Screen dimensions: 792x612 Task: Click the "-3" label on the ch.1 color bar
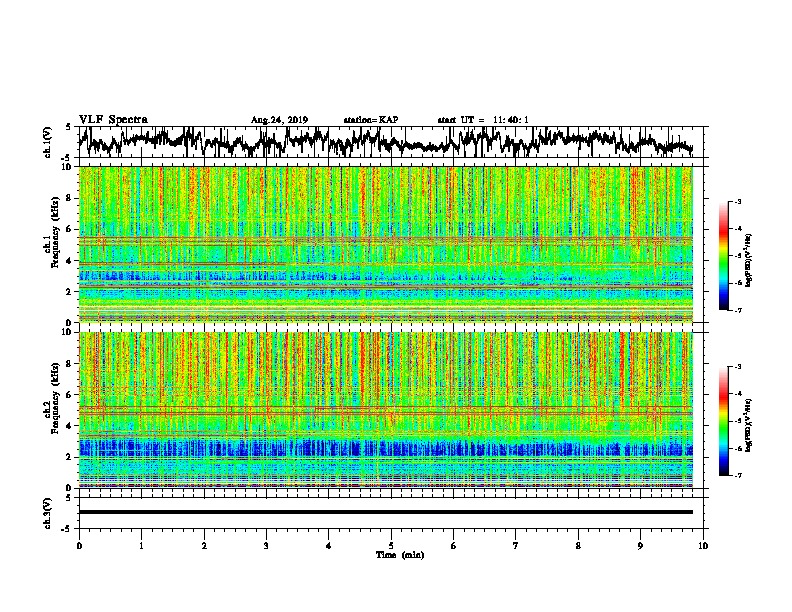(x=738, y=202)
